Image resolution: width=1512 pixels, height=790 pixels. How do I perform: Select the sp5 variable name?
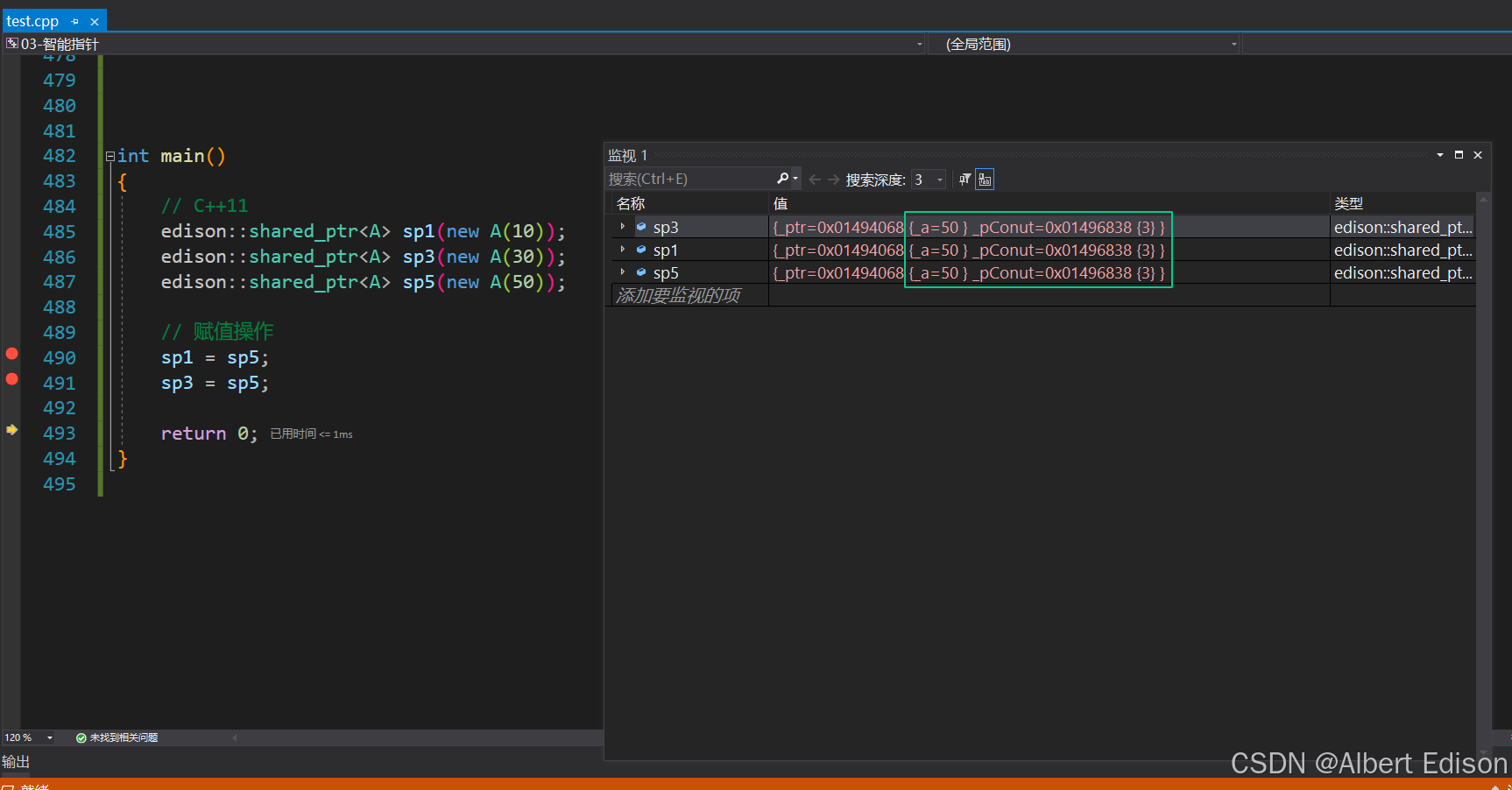(666, 273)
